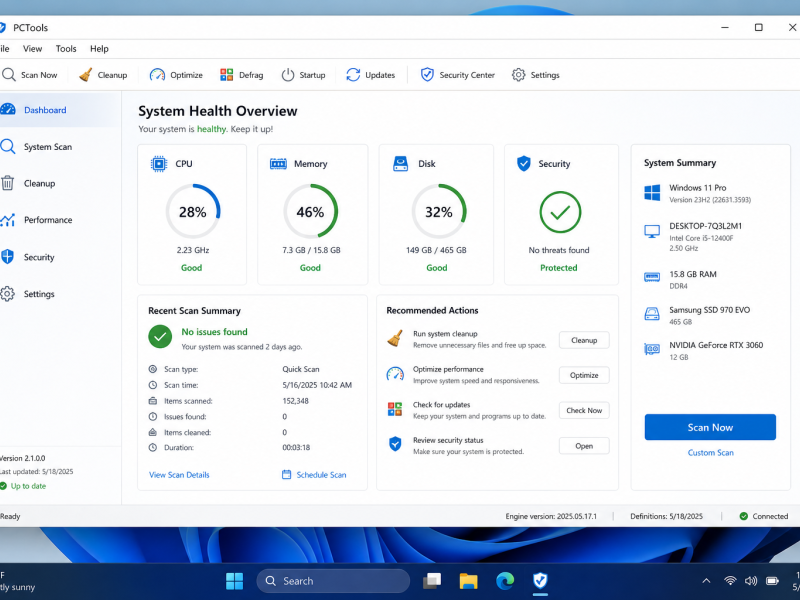Click the NVIDIA GeForce RTX 3060 GPU icon
Image resolution: width=800 pixels, height=600 pixels.
652,349
